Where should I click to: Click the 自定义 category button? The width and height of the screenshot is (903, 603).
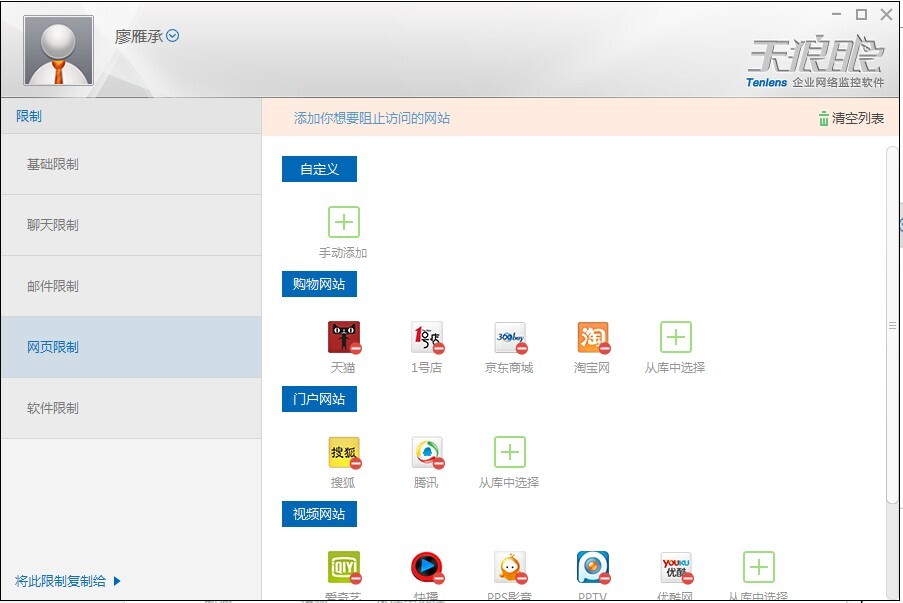(319, 169)
